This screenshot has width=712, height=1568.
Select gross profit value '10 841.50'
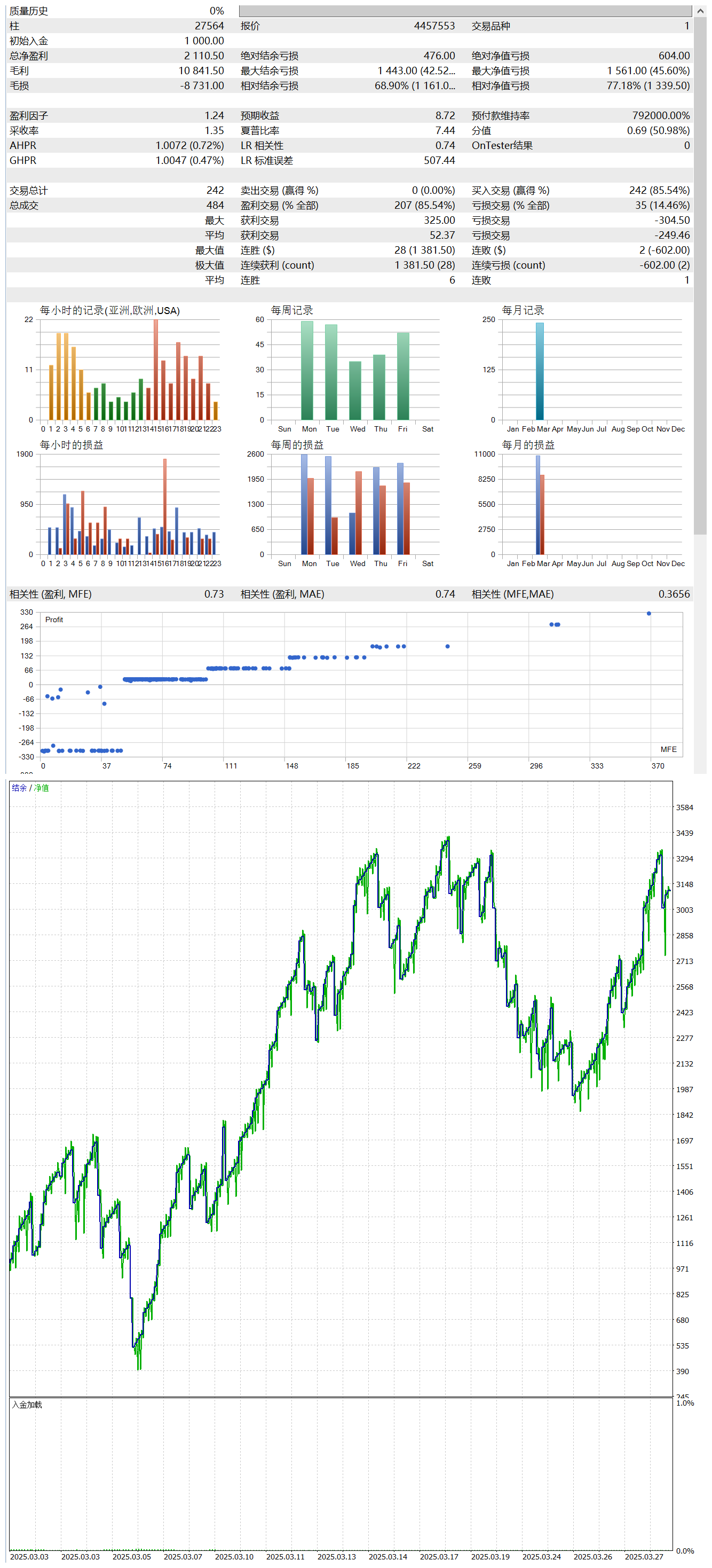(x=201, y=70)
